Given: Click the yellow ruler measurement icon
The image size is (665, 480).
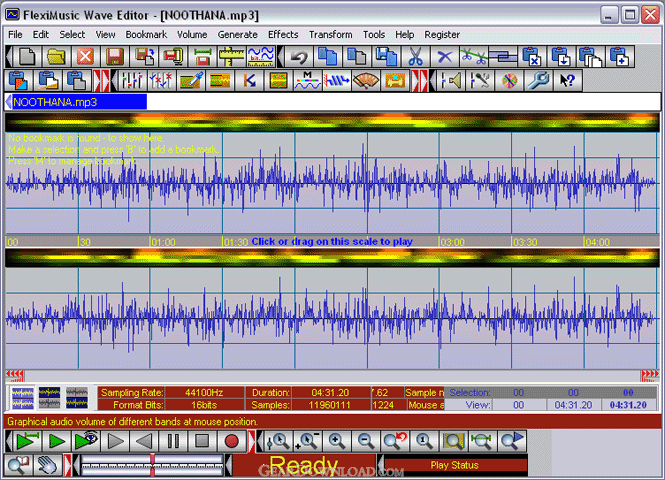Looking at the screenshot, I should pos(231,56).
